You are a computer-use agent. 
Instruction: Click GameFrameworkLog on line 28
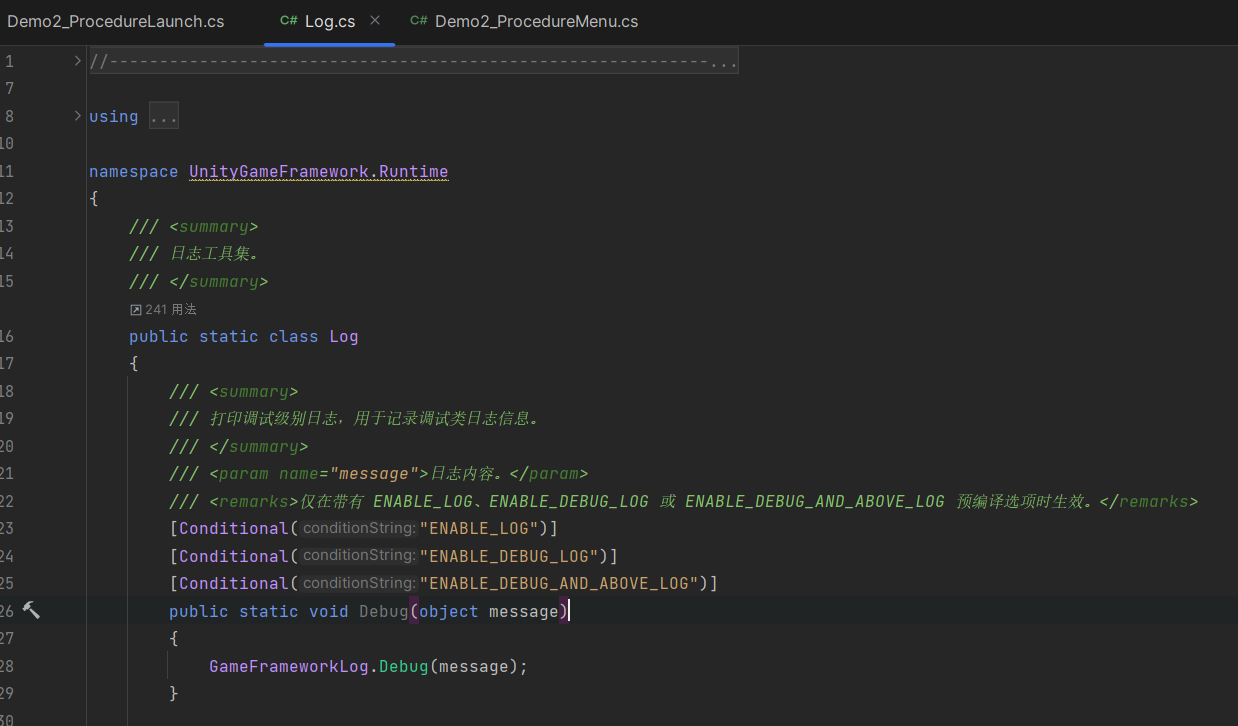coord(289,666)
